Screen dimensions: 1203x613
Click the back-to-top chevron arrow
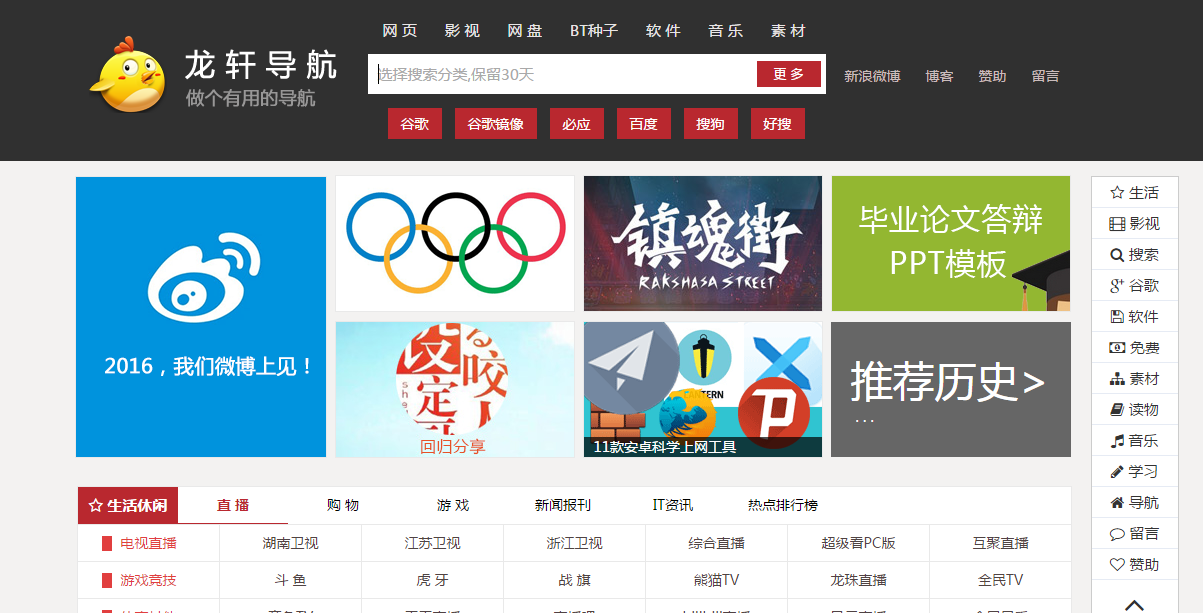[1134, 604]
